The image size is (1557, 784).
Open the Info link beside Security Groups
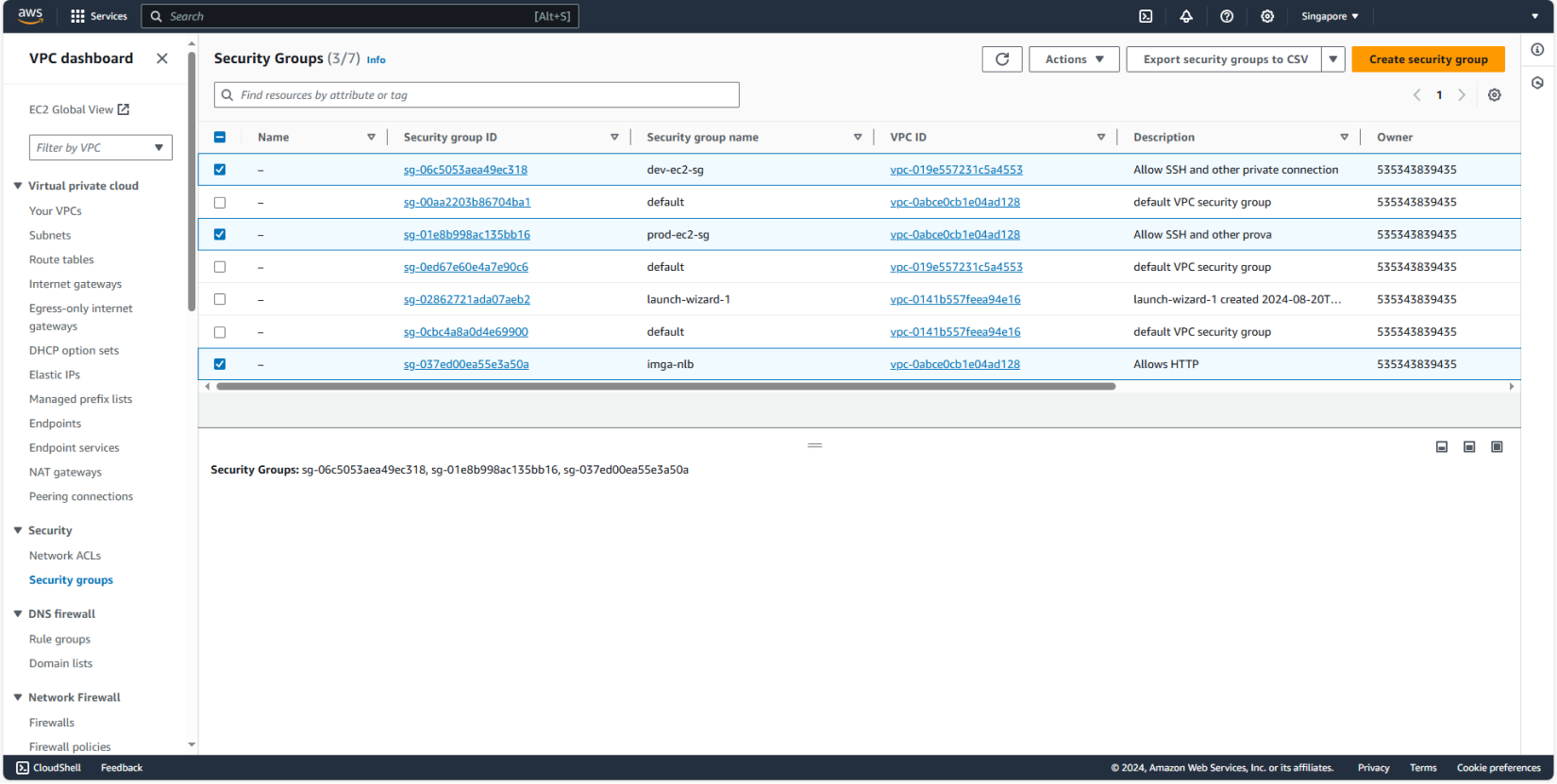coord(376,59)
